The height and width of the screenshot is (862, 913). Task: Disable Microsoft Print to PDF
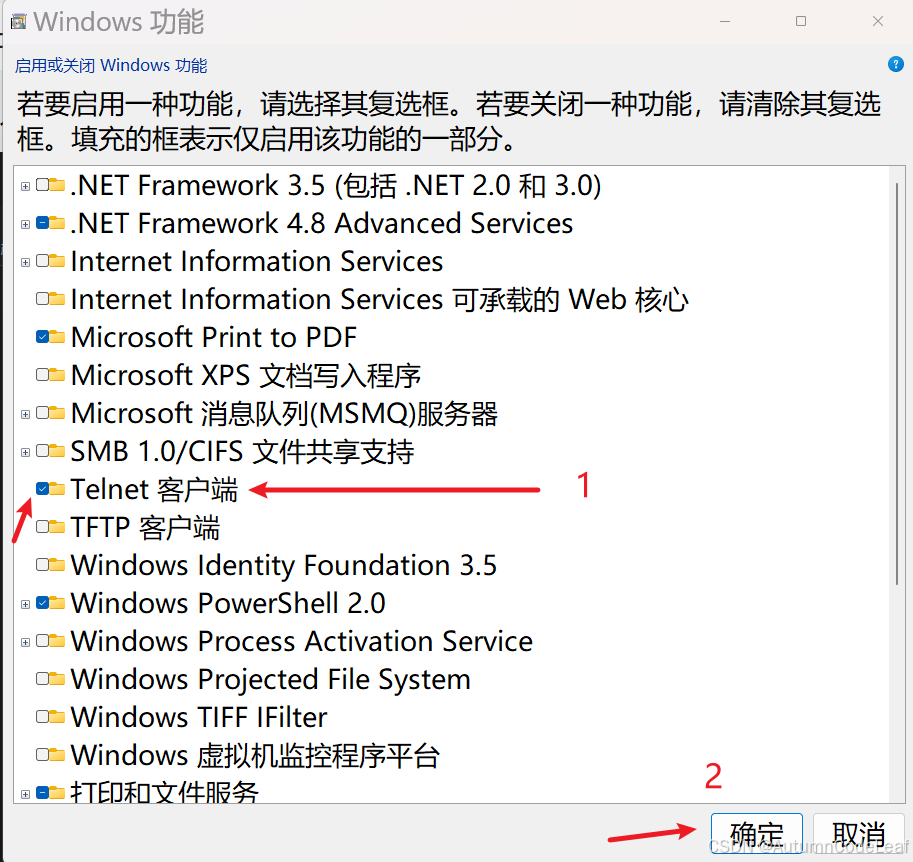[x=41, y=337]
